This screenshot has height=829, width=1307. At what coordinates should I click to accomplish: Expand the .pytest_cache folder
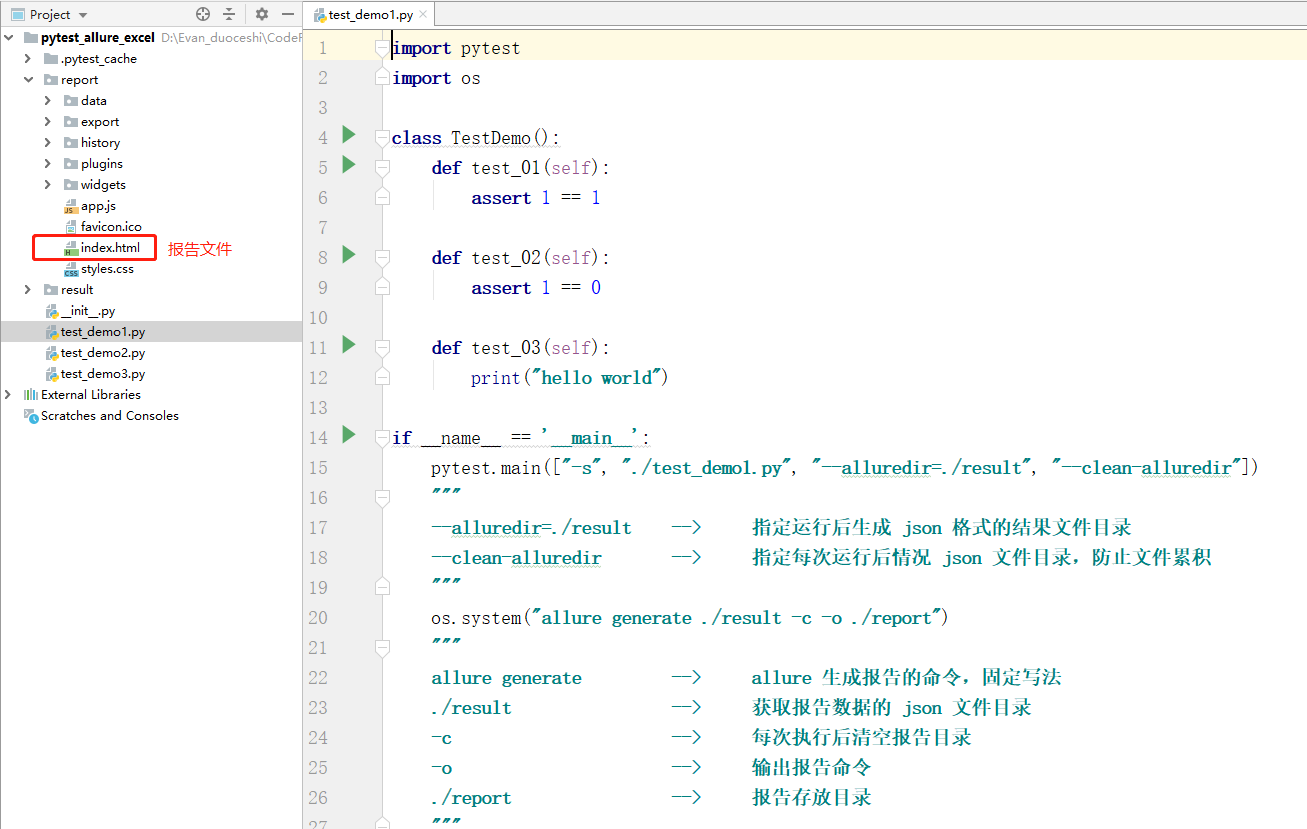point(28,59)
